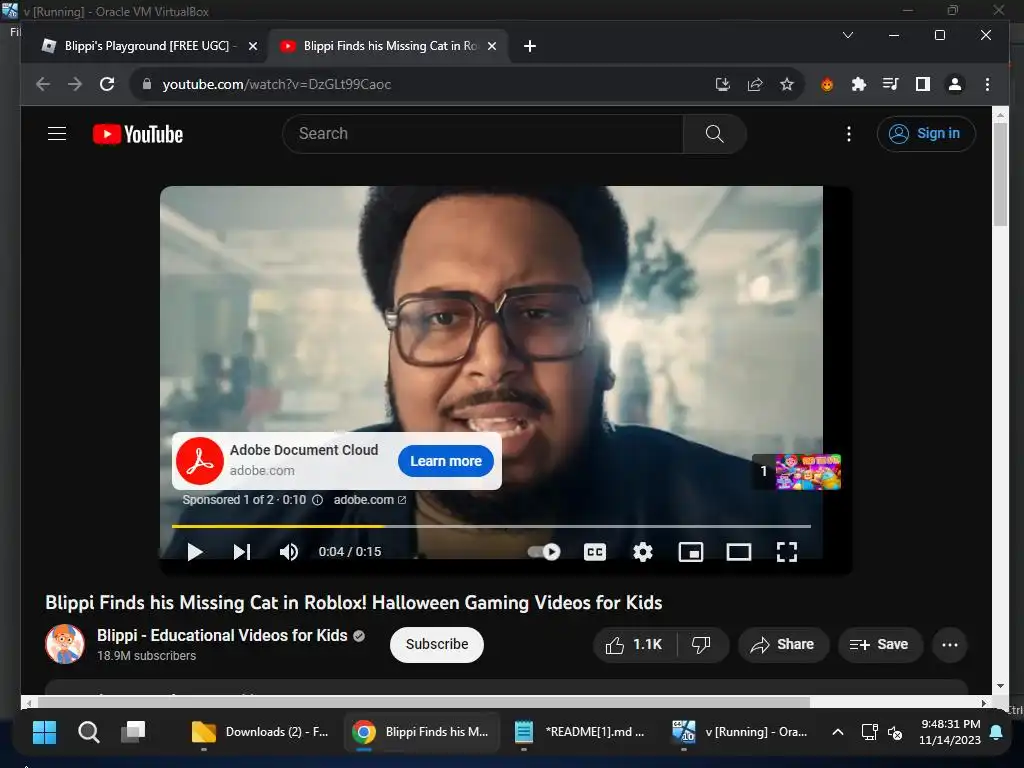Open Task View on taskbar

[x=133, y=732]
